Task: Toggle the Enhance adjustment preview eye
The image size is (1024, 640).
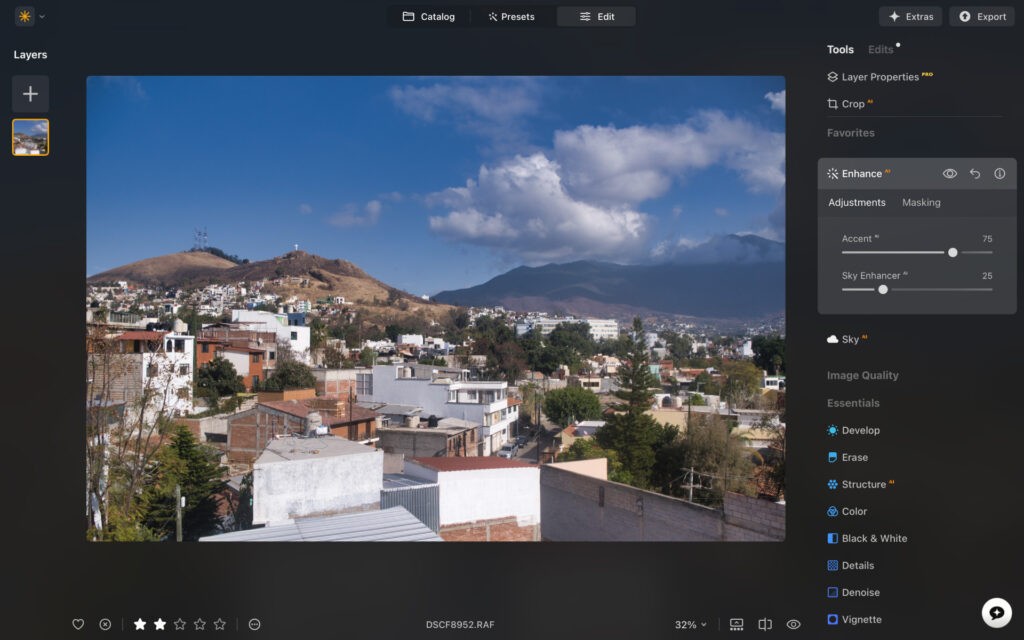Action: 948,173
